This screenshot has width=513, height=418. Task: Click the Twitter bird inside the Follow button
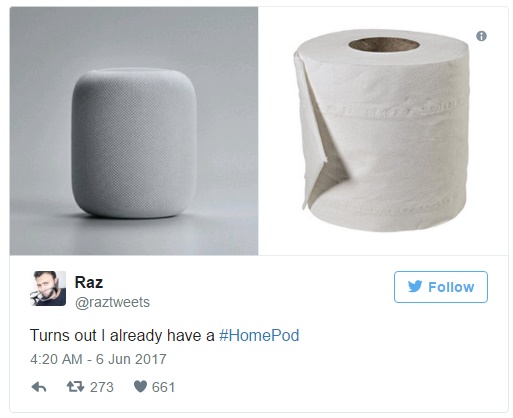(415, 287)
